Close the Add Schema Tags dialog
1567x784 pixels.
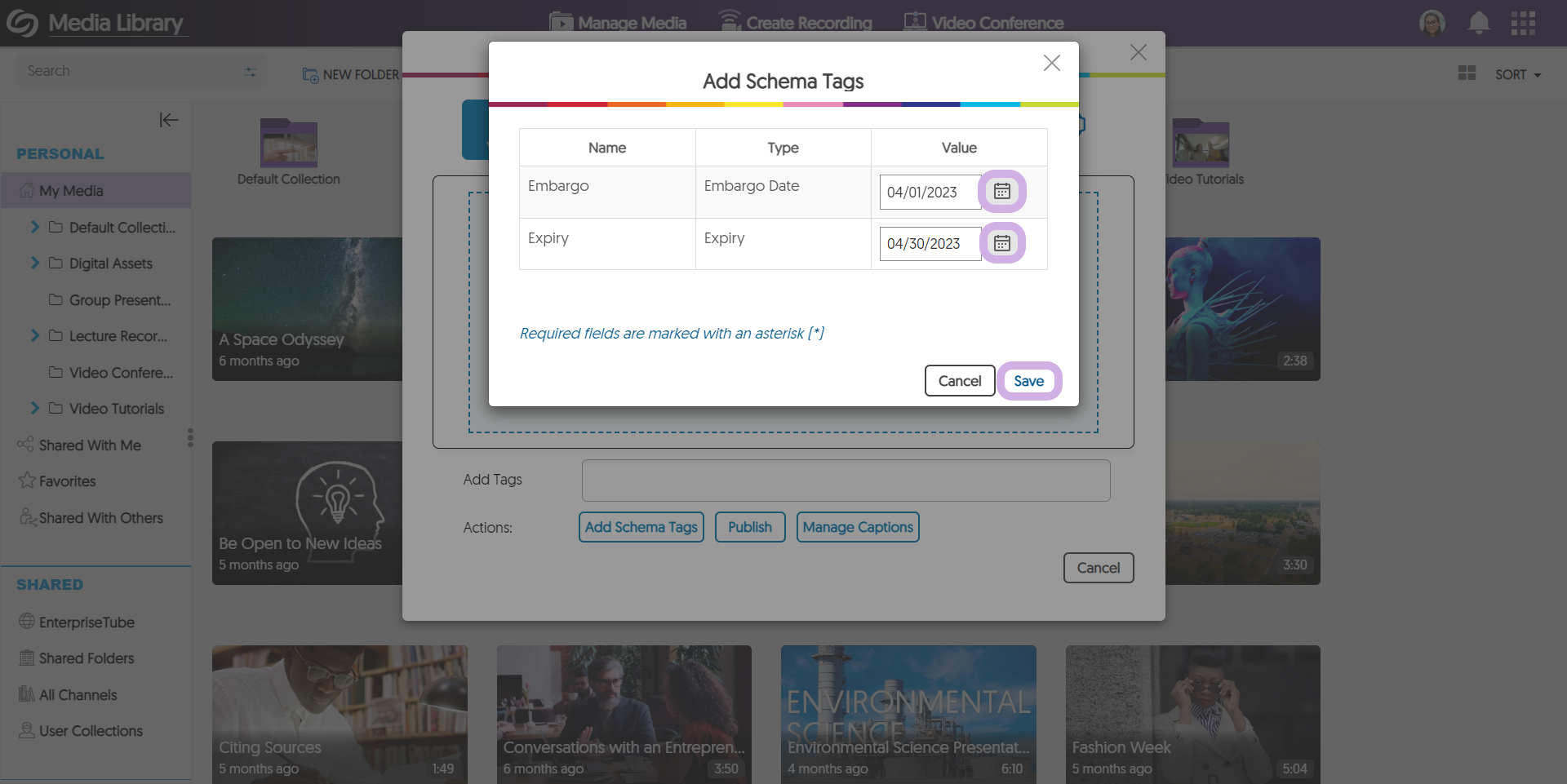(x=1051, y=63)
